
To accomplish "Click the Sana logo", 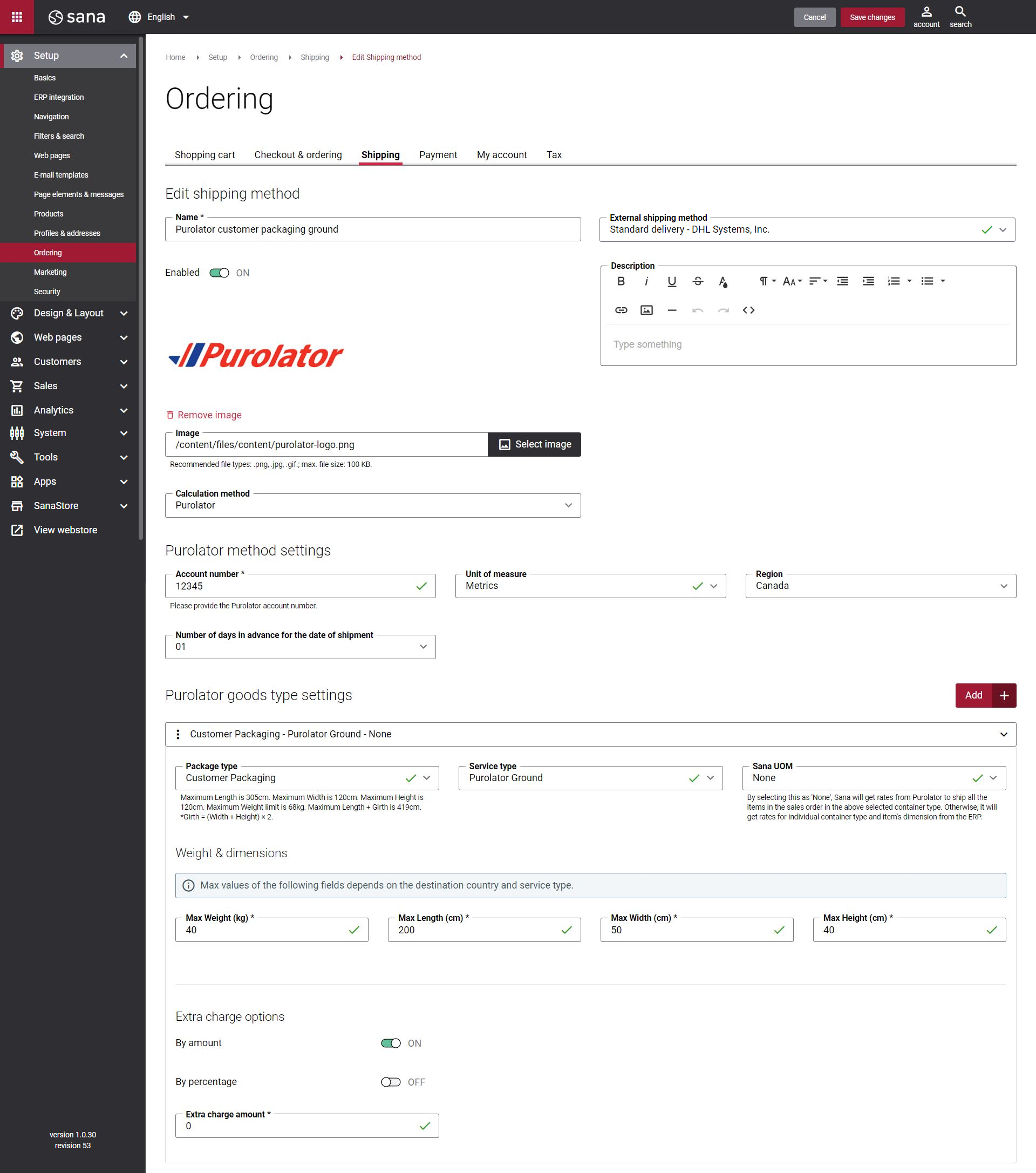I will [77, 17].
